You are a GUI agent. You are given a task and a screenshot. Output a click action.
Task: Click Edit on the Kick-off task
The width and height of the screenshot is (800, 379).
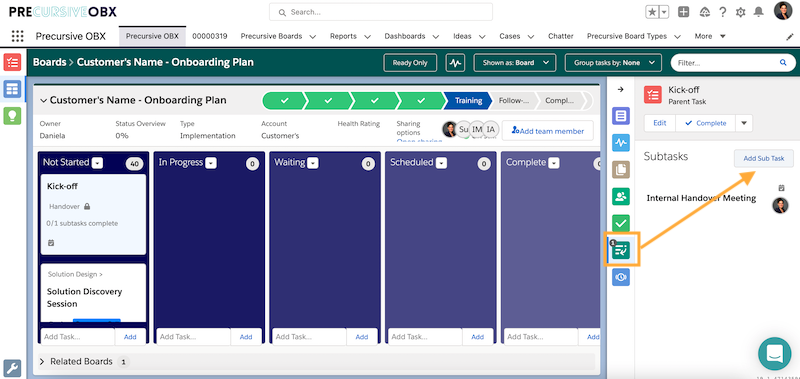coord(660,123)
